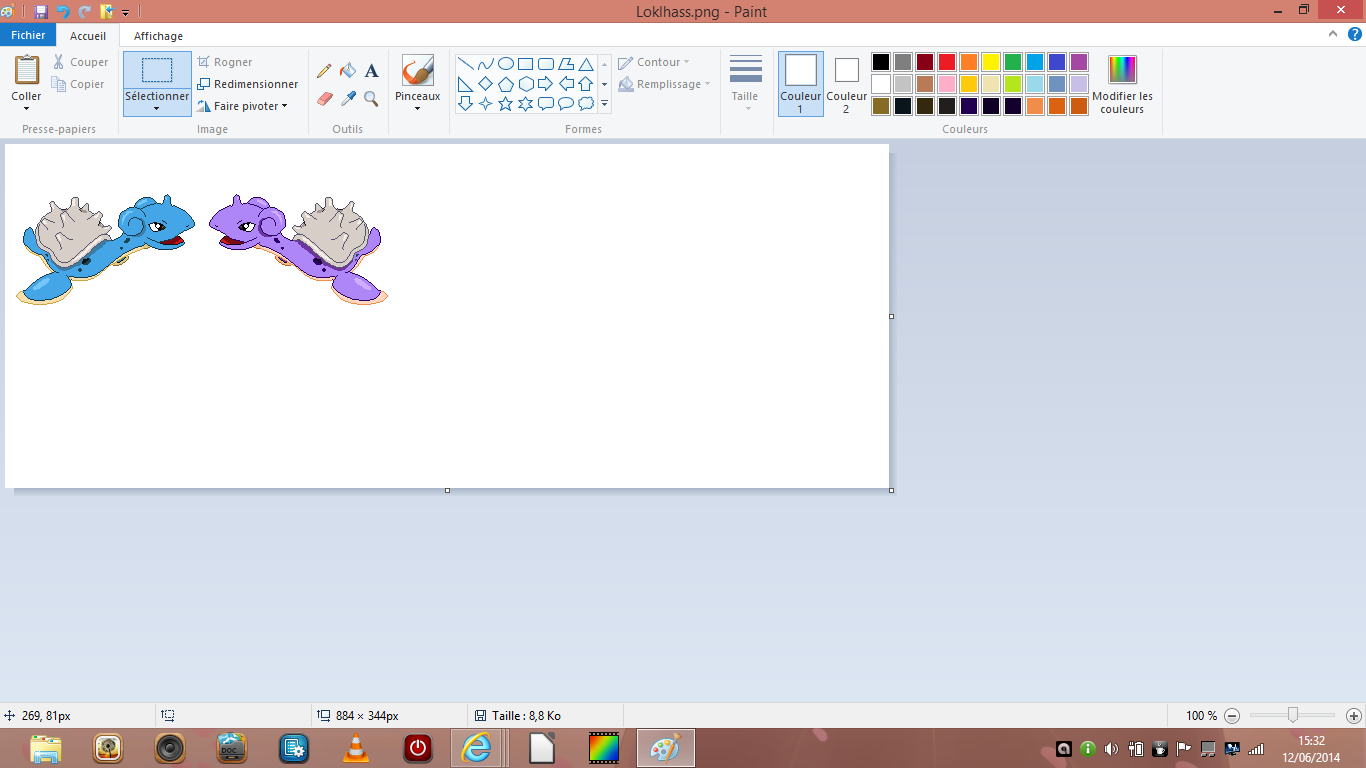Pick the right arrow shape
Viewport: 1366px width, 768px height.
tap(546, 84)
